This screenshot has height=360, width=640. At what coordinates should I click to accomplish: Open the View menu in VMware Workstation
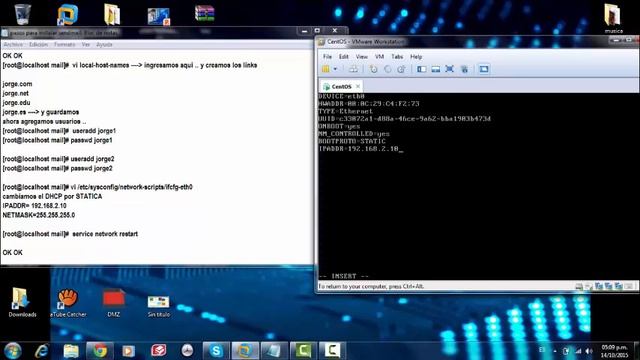pos(362,57)
